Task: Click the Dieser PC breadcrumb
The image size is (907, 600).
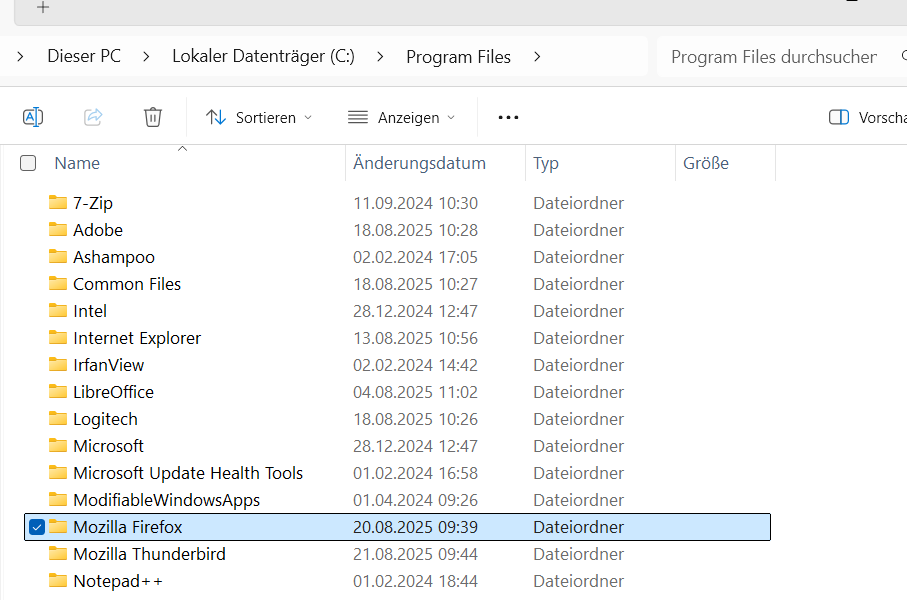Action: pos(84,56)
